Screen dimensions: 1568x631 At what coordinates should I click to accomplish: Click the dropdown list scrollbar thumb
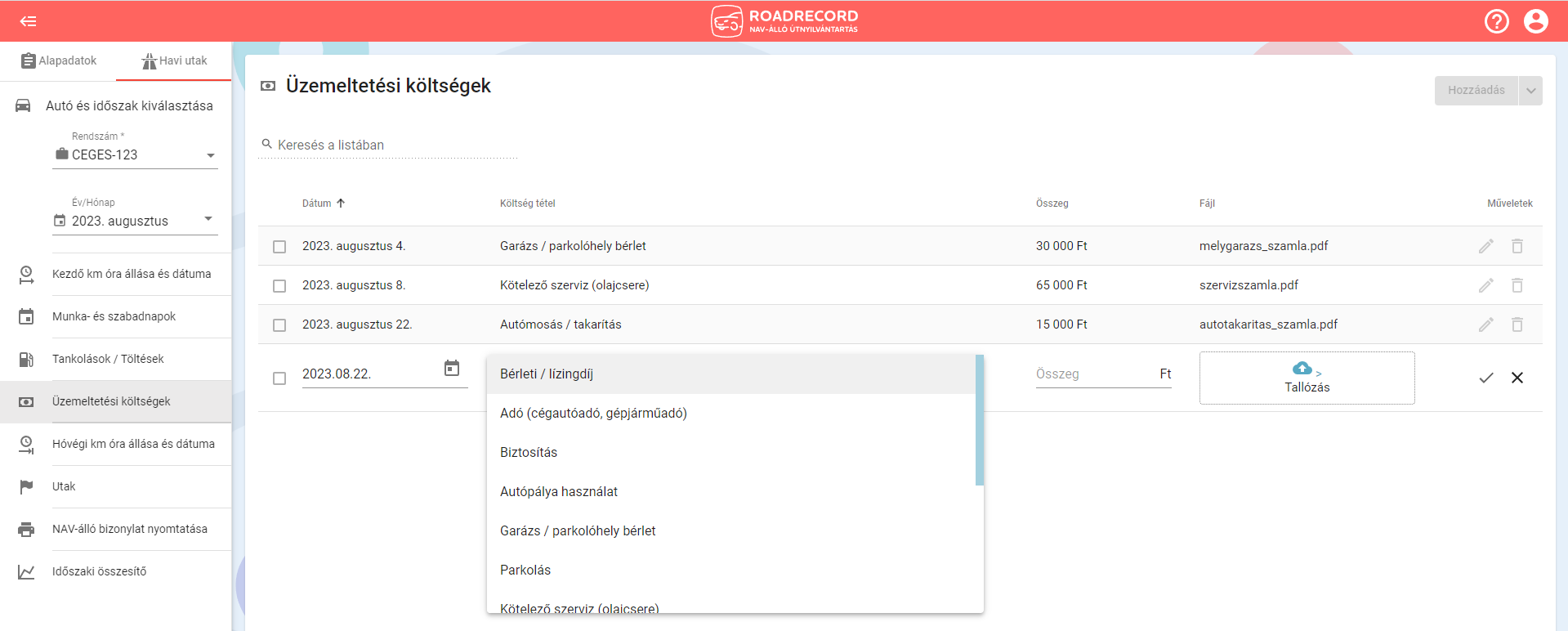pos(980,420)
